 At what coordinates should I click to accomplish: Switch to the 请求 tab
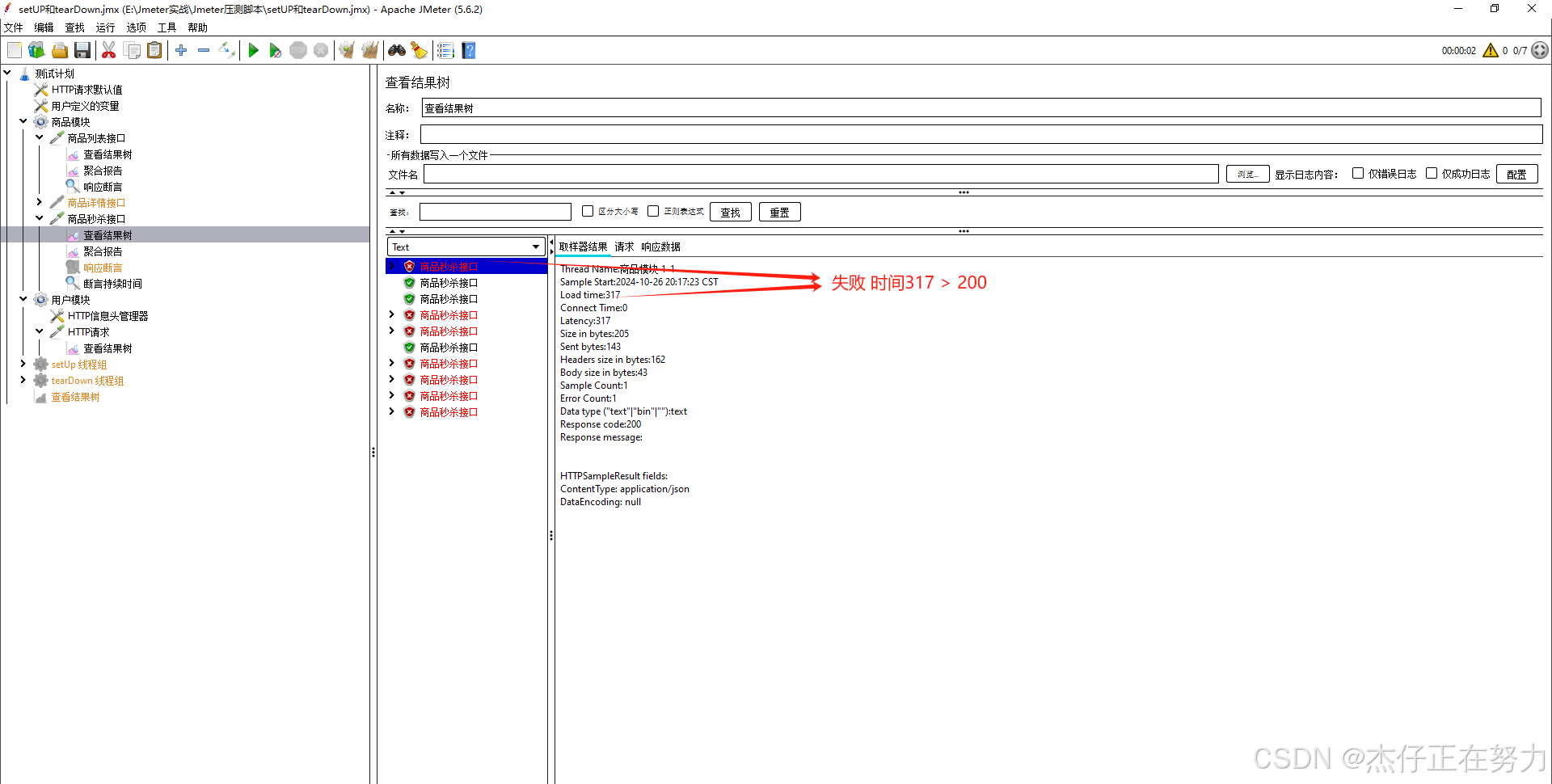coord(624,247)
